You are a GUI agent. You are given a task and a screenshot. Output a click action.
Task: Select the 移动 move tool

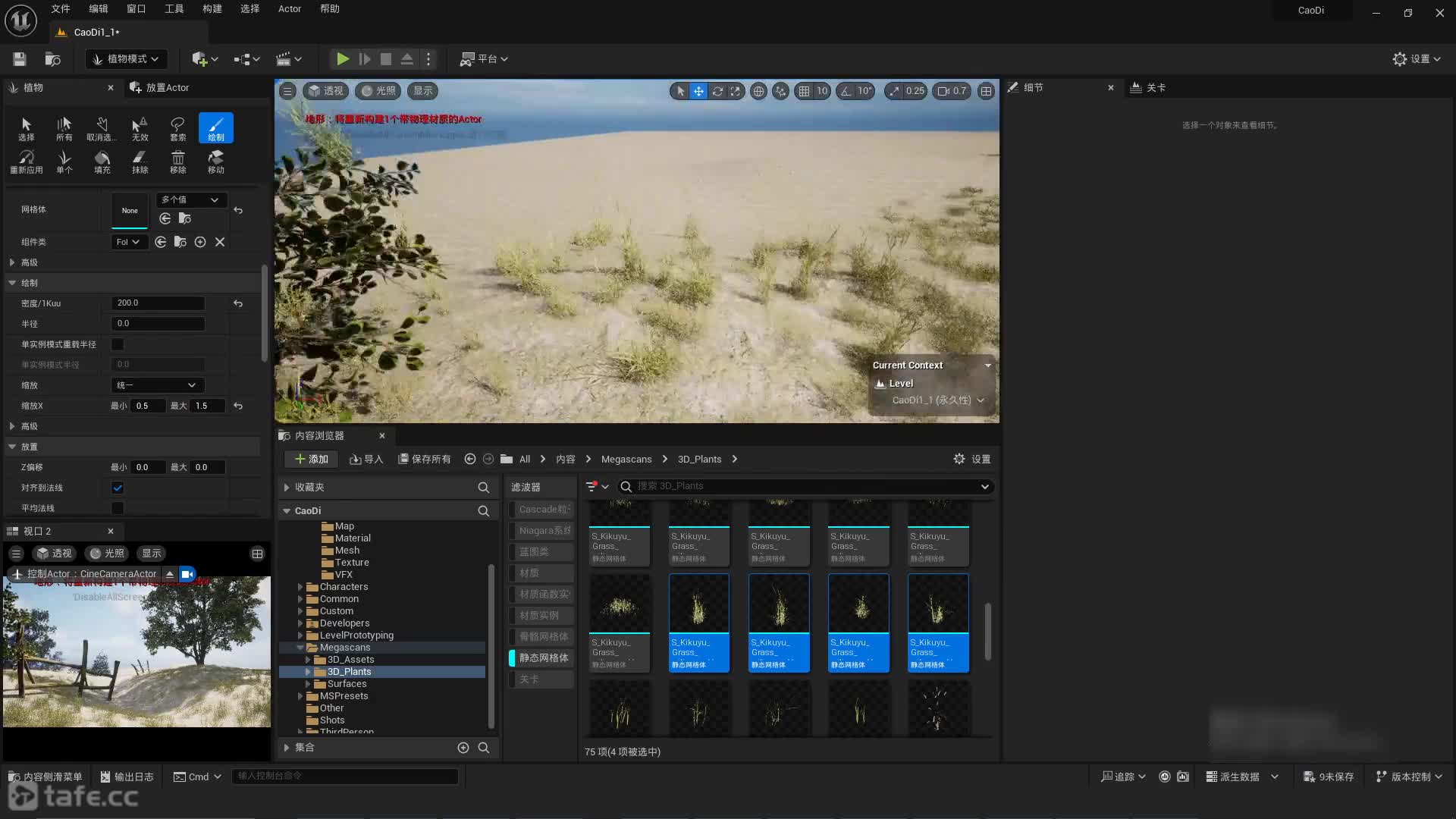(215, 161)
